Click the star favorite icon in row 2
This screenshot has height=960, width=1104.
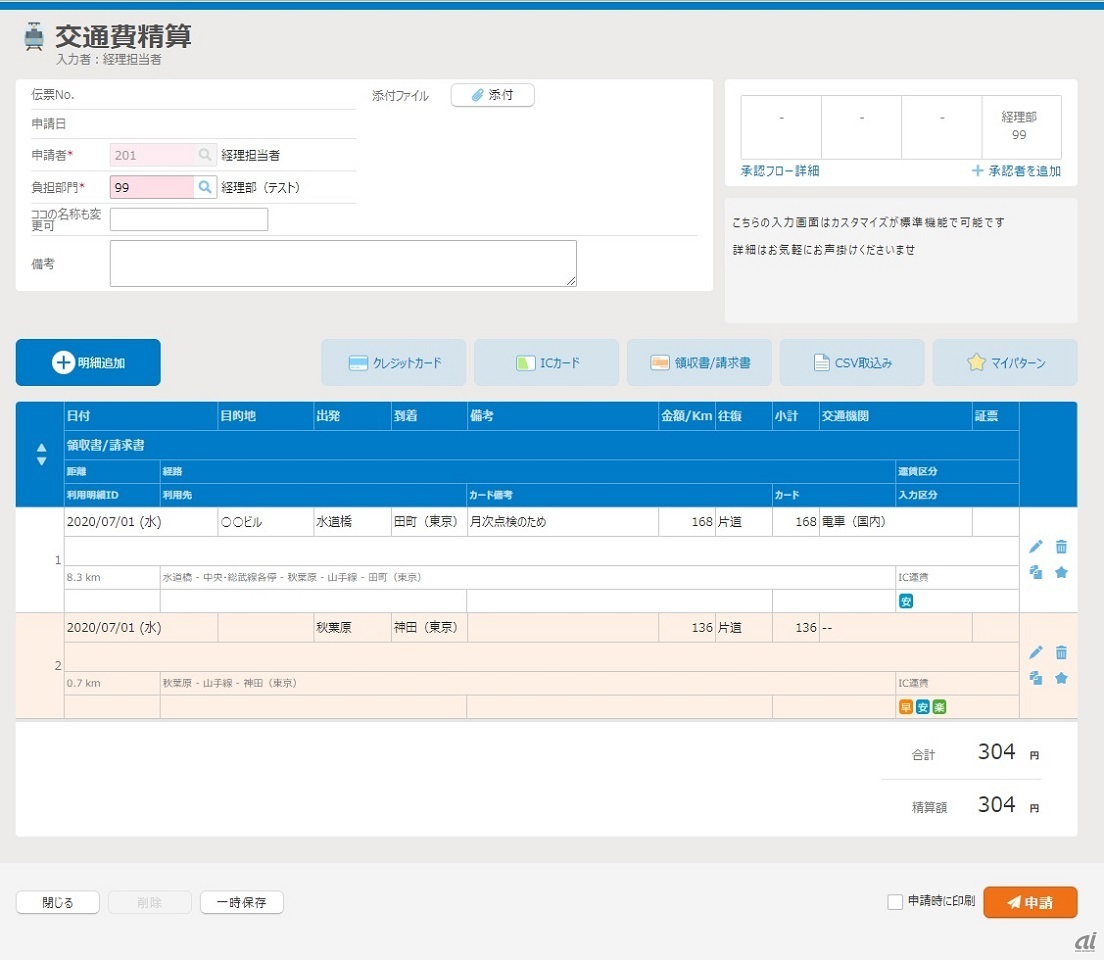pyautogui.click(x=1061, y=678)
